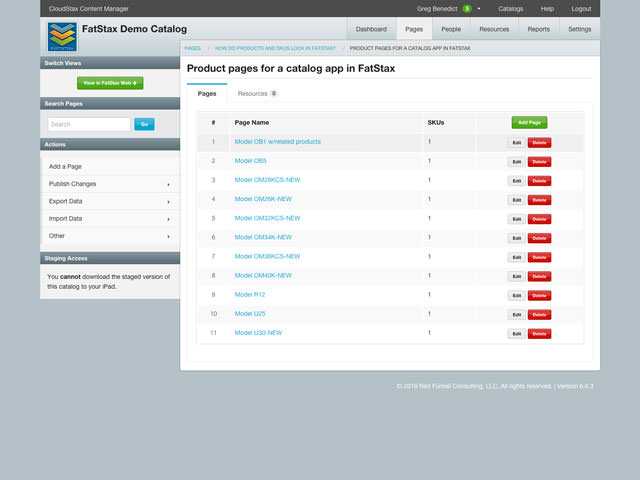Edit the Model OB1 w/related products row
640x480 pixels.
517,142
